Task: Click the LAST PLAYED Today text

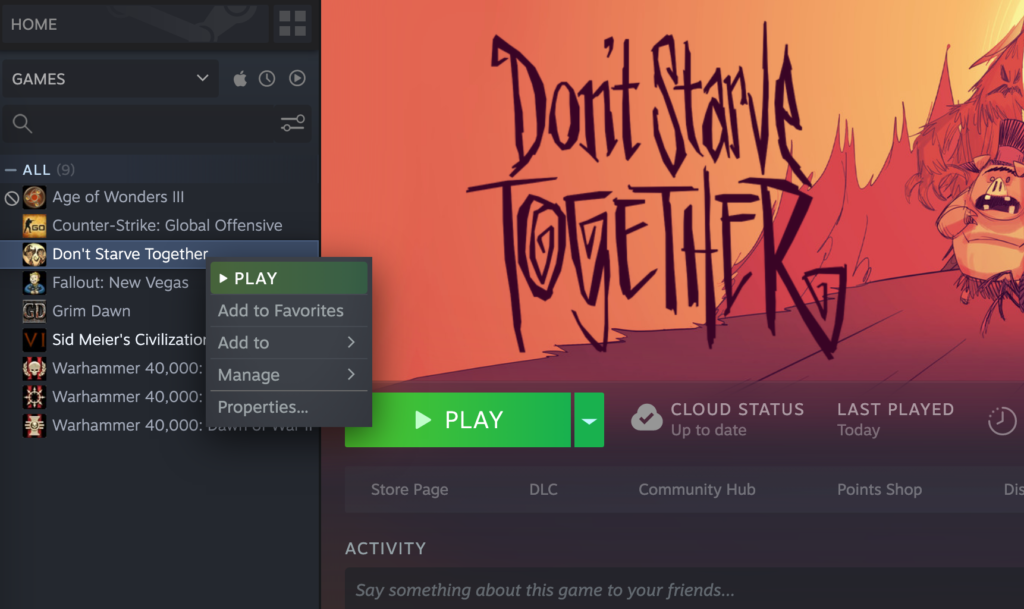Action: point(895,420)
